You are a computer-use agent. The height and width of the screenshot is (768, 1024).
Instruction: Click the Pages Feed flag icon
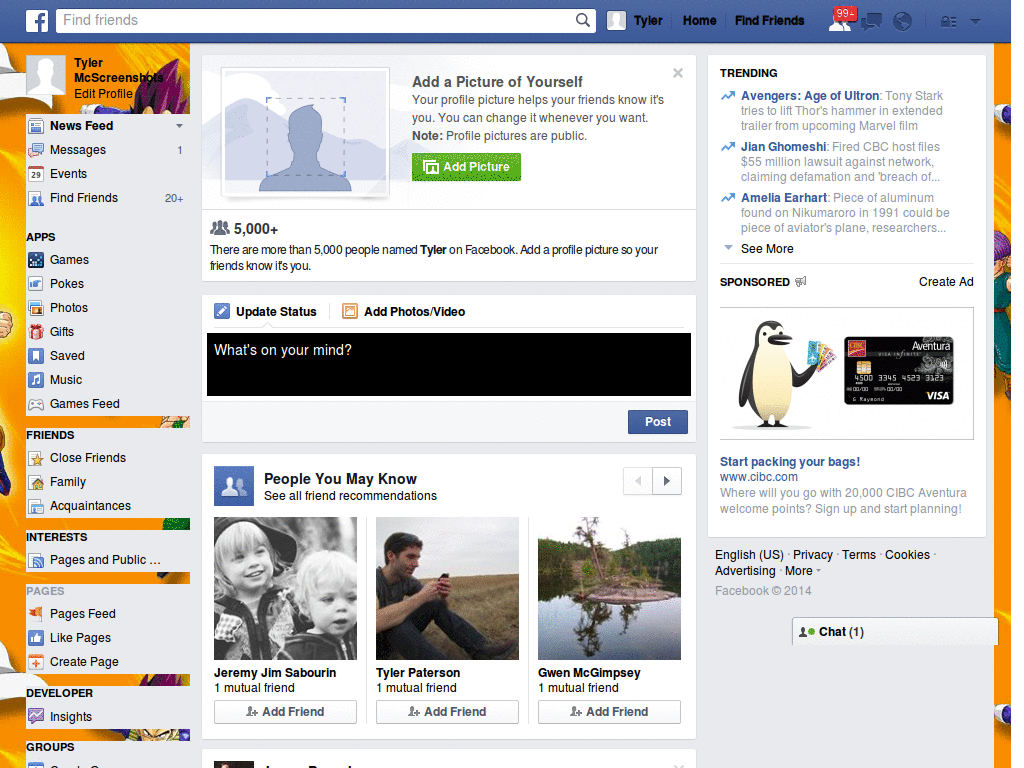pos(36,614)
